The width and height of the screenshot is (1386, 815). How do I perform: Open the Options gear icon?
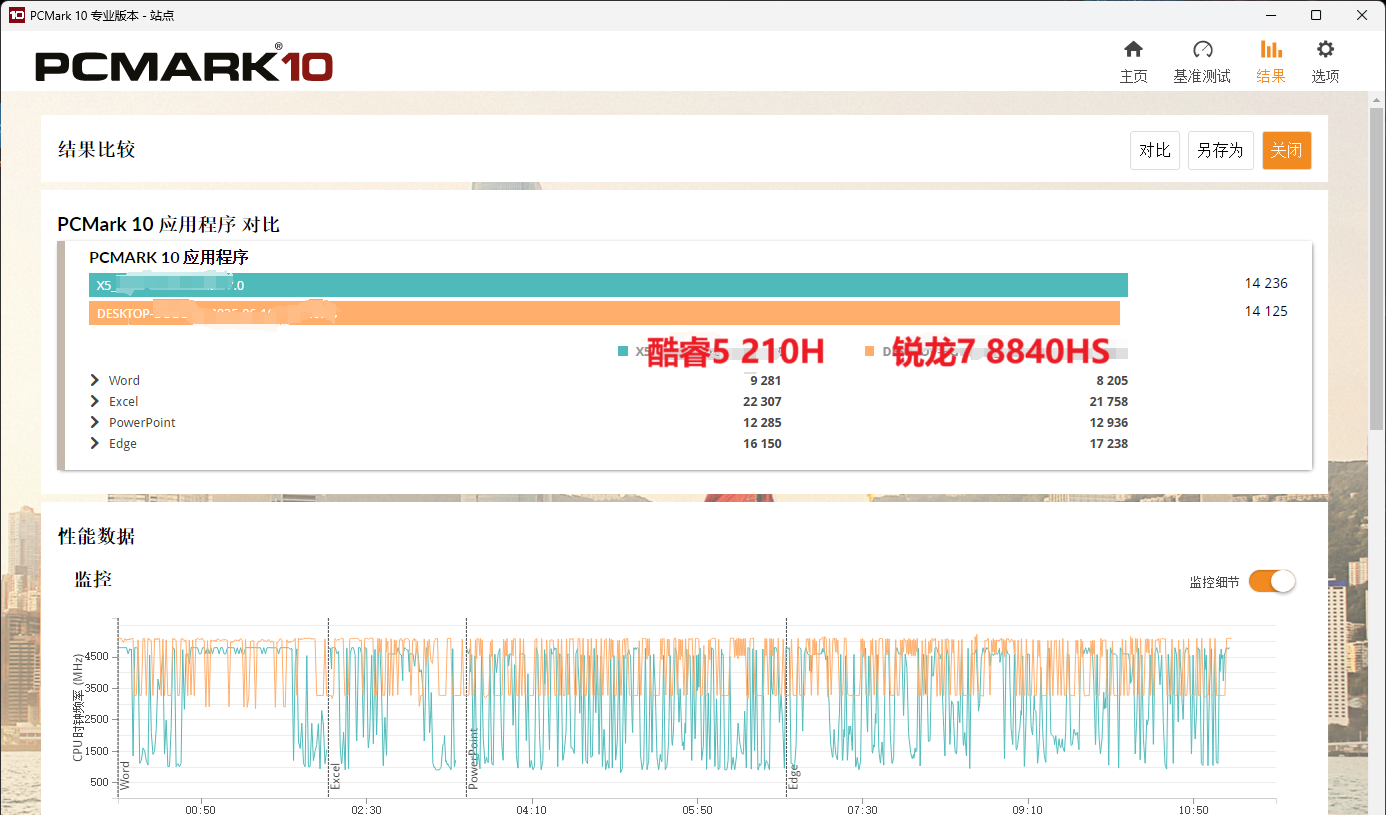[x=1325, y=50]
